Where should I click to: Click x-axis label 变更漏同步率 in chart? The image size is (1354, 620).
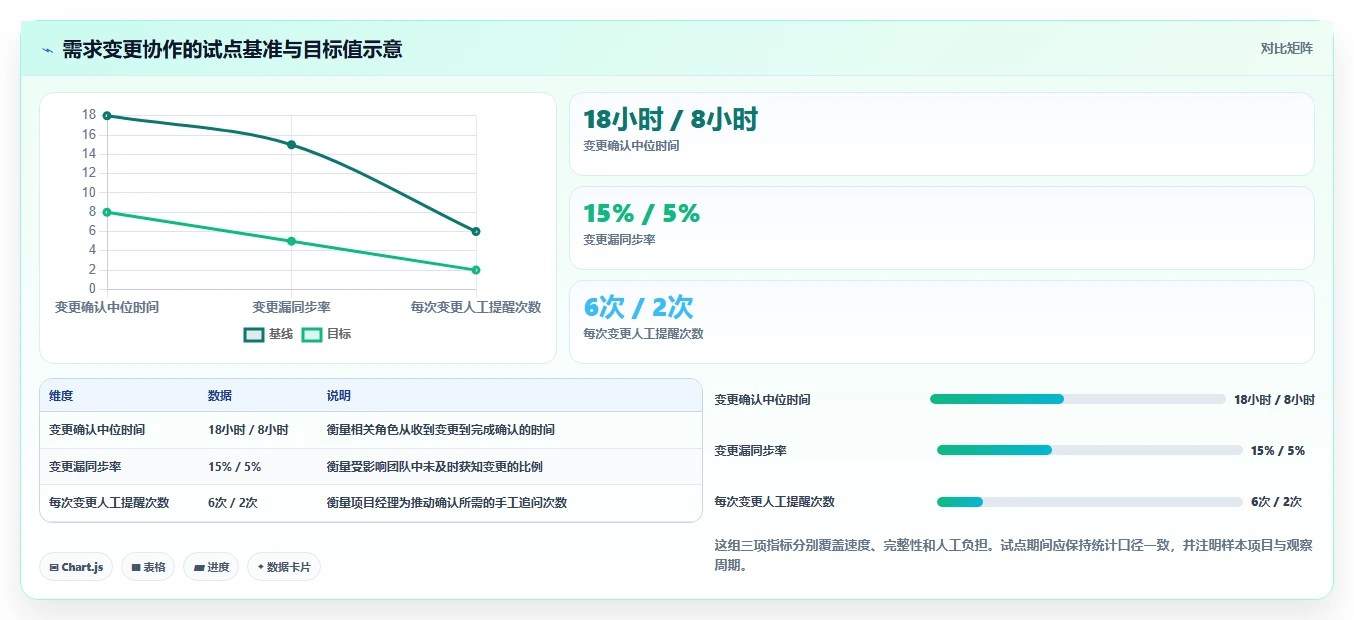click(x=291, y=307)
